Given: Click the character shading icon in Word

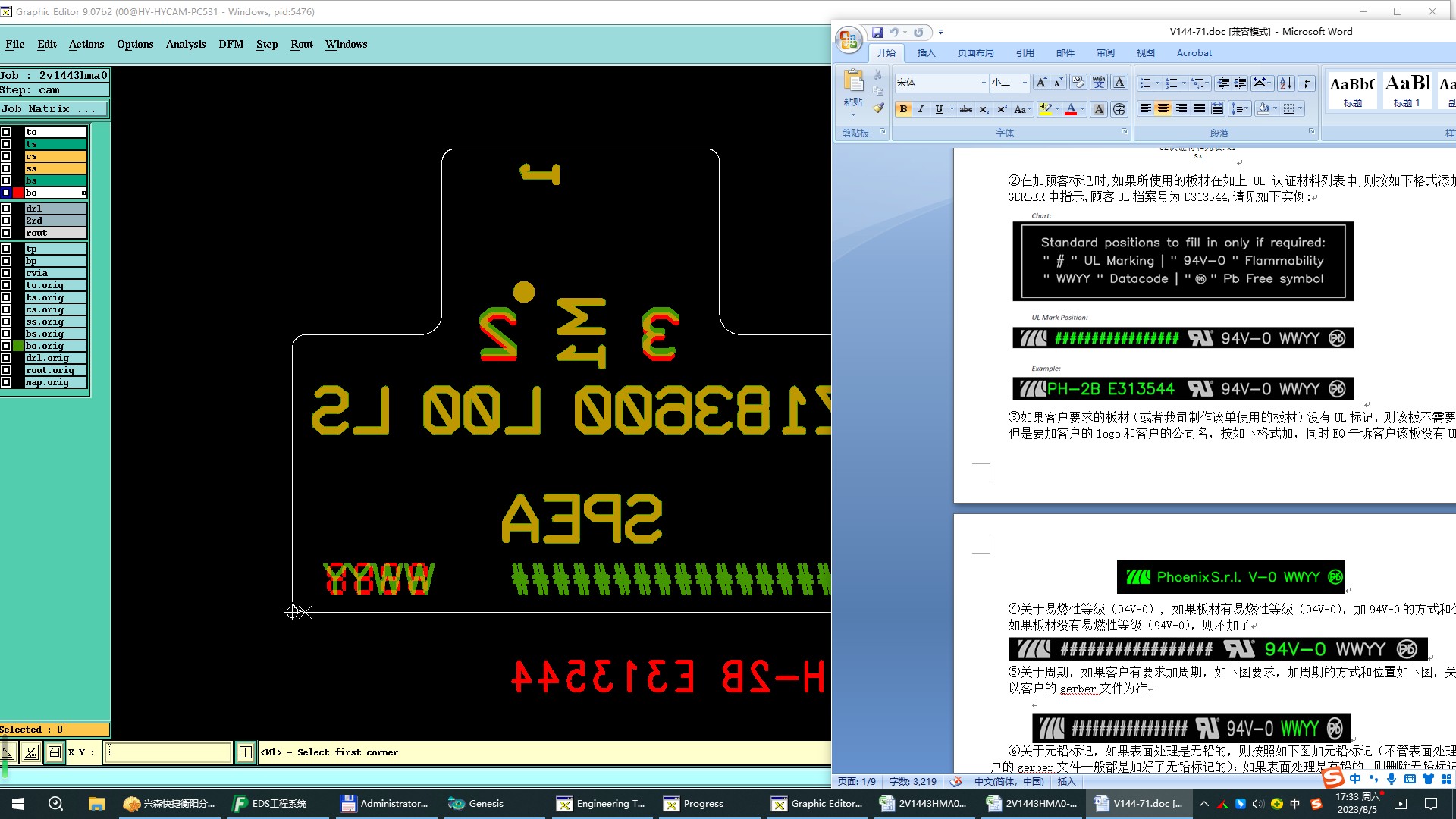Looking at the screenshot, I should coord(1099,109).
